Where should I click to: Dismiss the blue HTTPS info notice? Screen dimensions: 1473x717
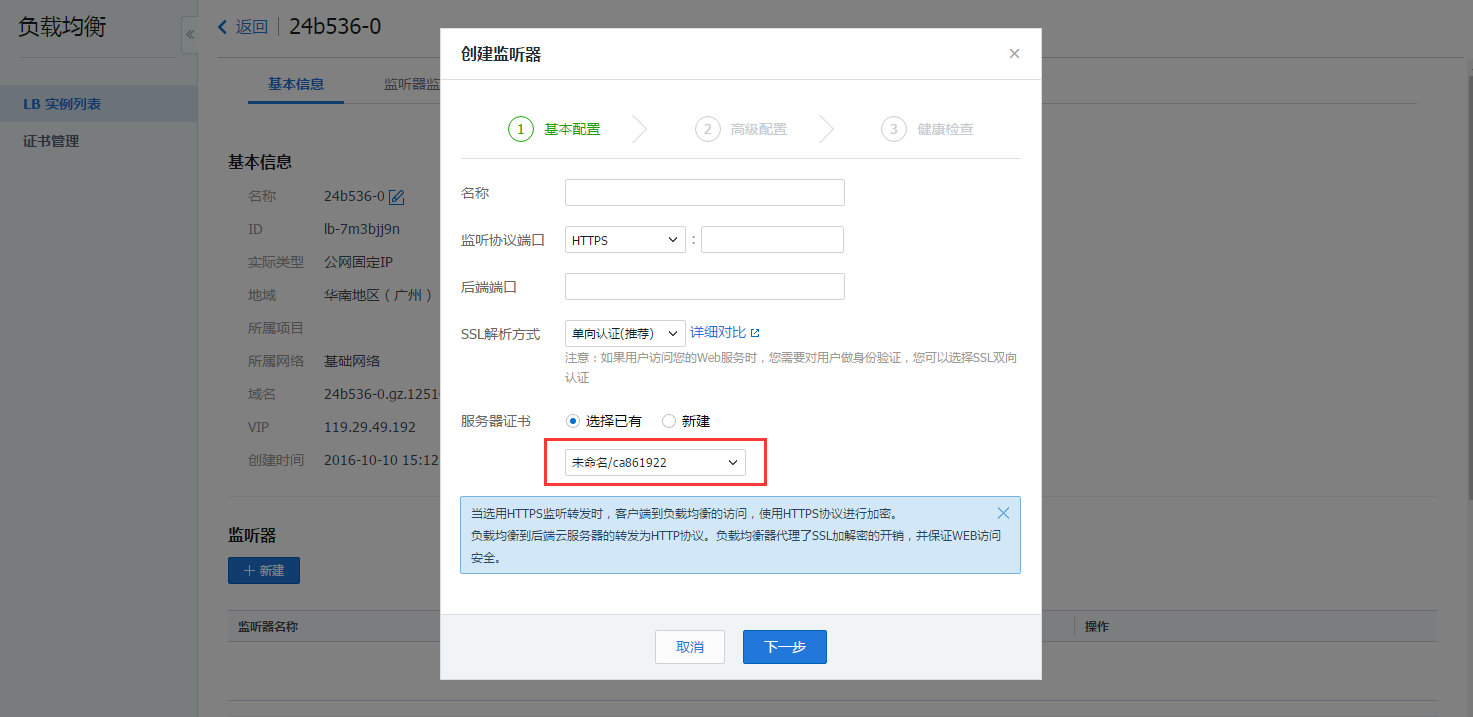coord(1003,513)
